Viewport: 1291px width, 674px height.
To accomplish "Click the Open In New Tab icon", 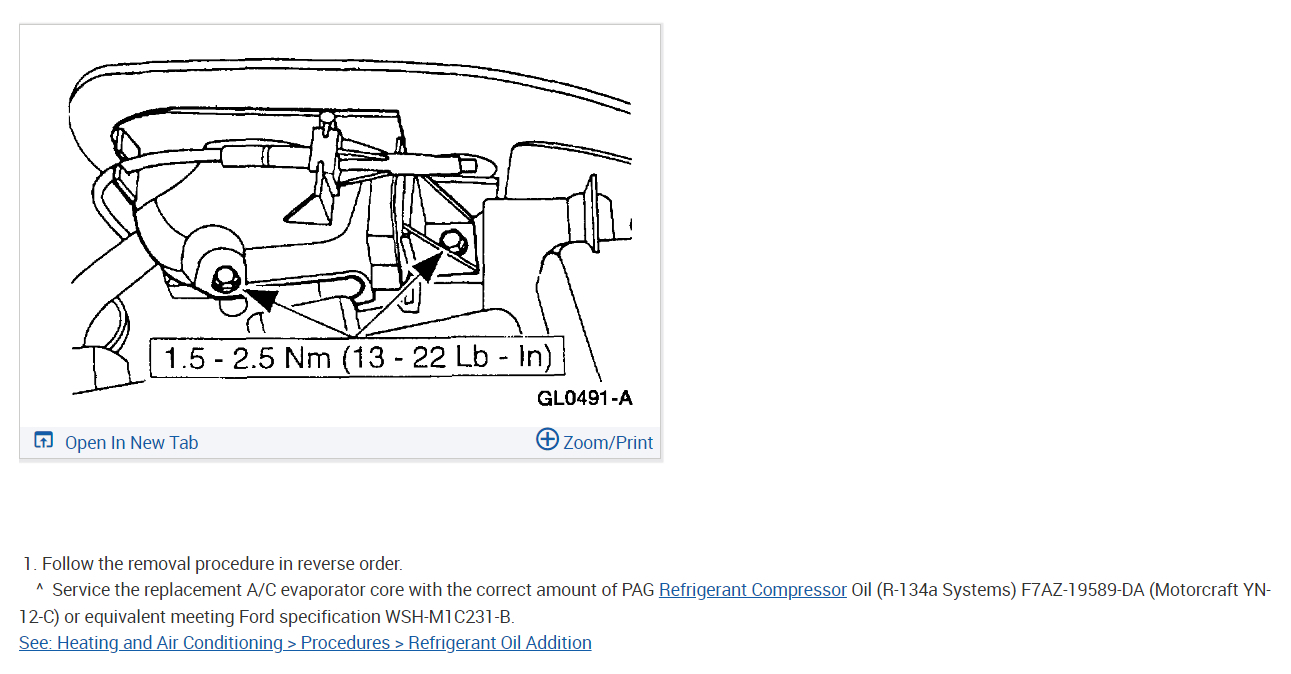I will [x=43, y=441].
